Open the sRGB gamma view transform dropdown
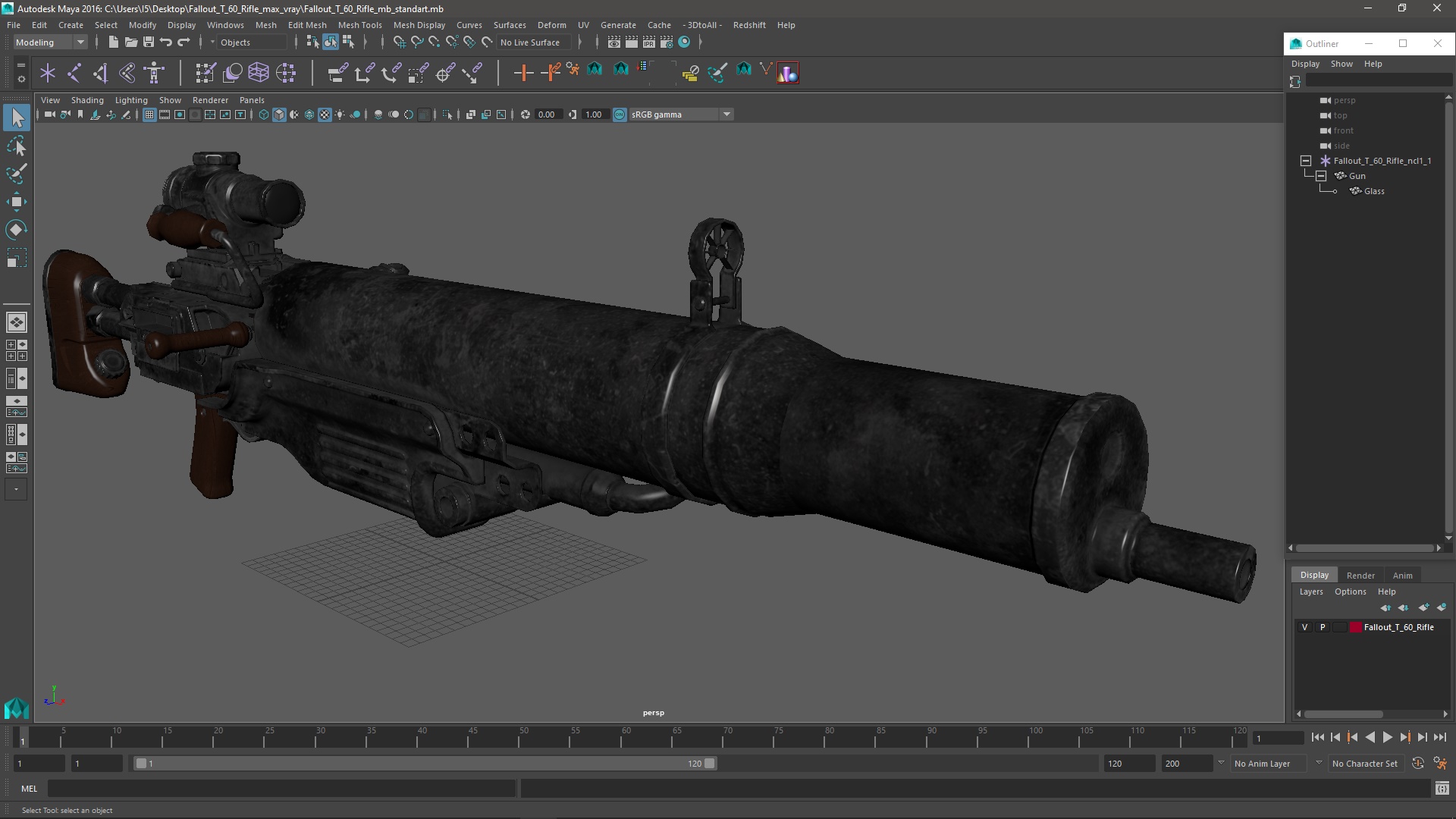 coord(681,115)
